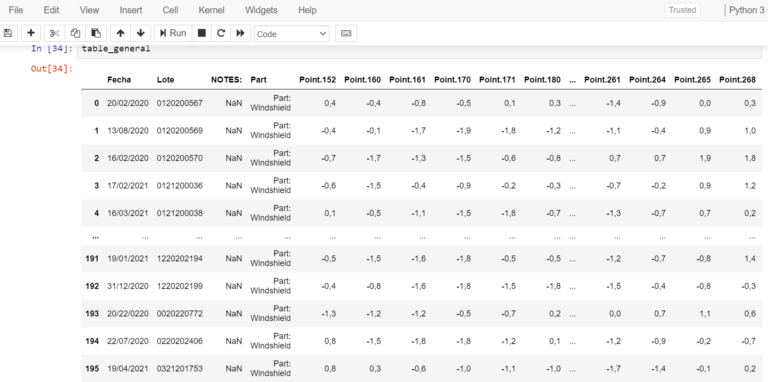Restart and run all cells with the fast-forward icon

point(240,33)
